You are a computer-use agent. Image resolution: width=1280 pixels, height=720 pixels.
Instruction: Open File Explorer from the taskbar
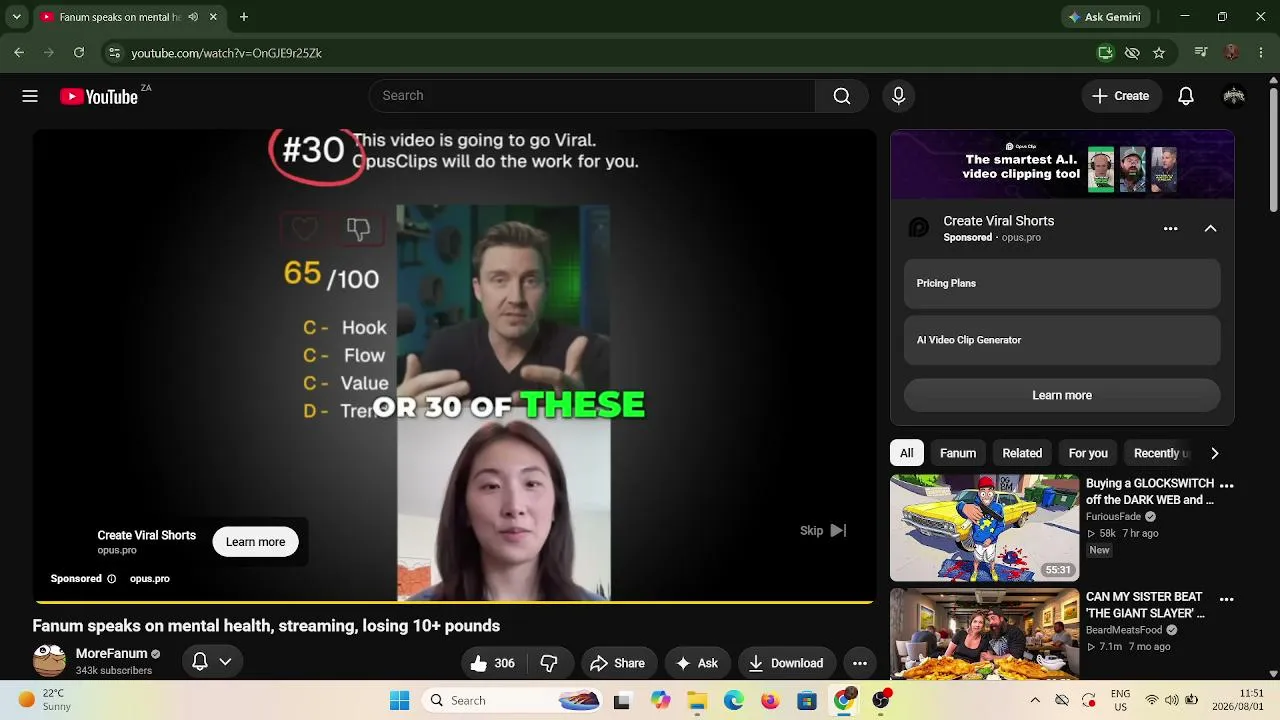click(x=697, y=701)
